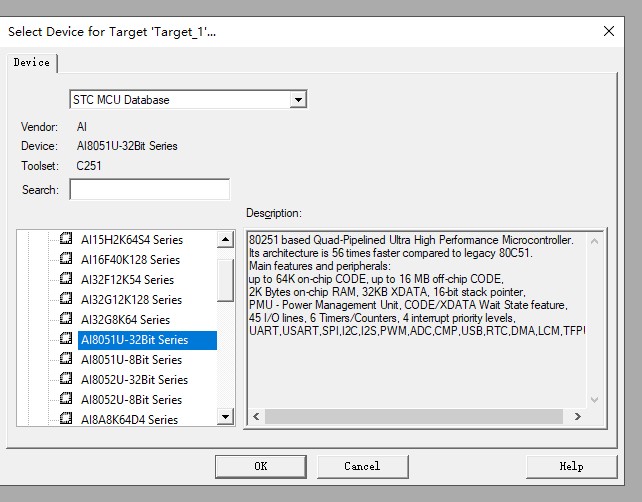Switch to the Device tab

tap(32, 63)
